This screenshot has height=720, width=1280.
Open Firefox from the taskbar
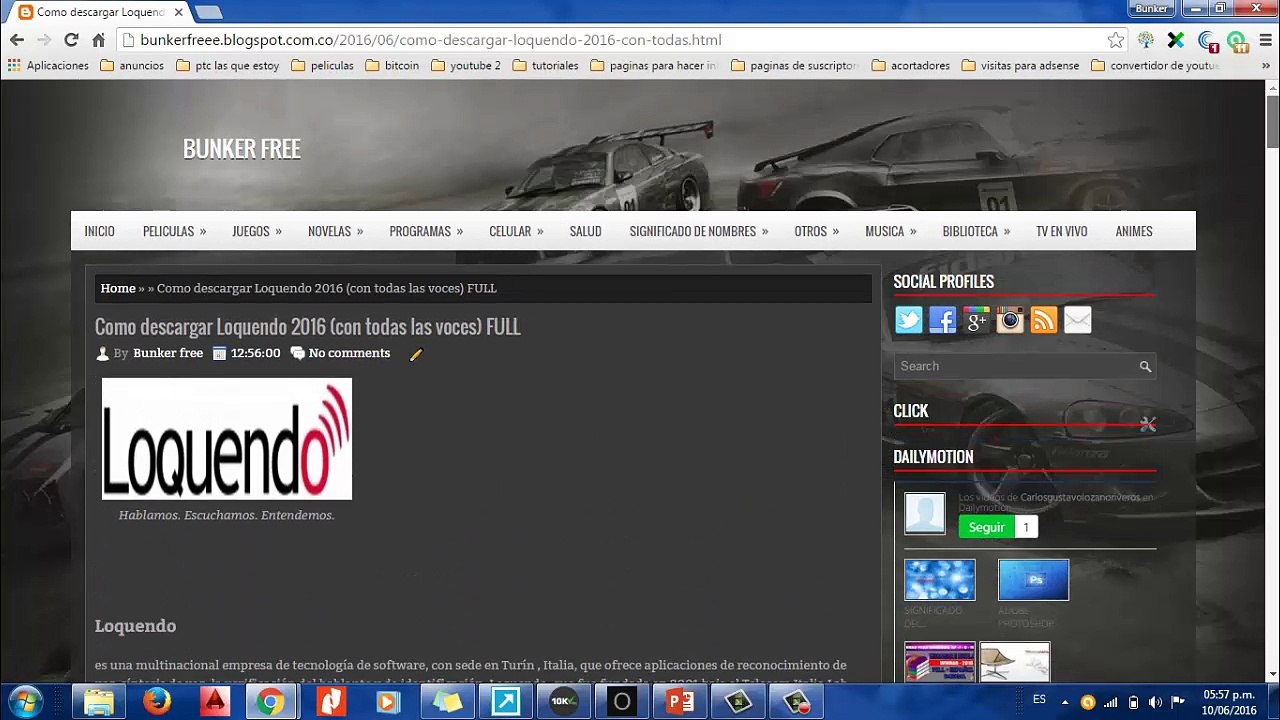pyautogui.click(x=157, y=702)
